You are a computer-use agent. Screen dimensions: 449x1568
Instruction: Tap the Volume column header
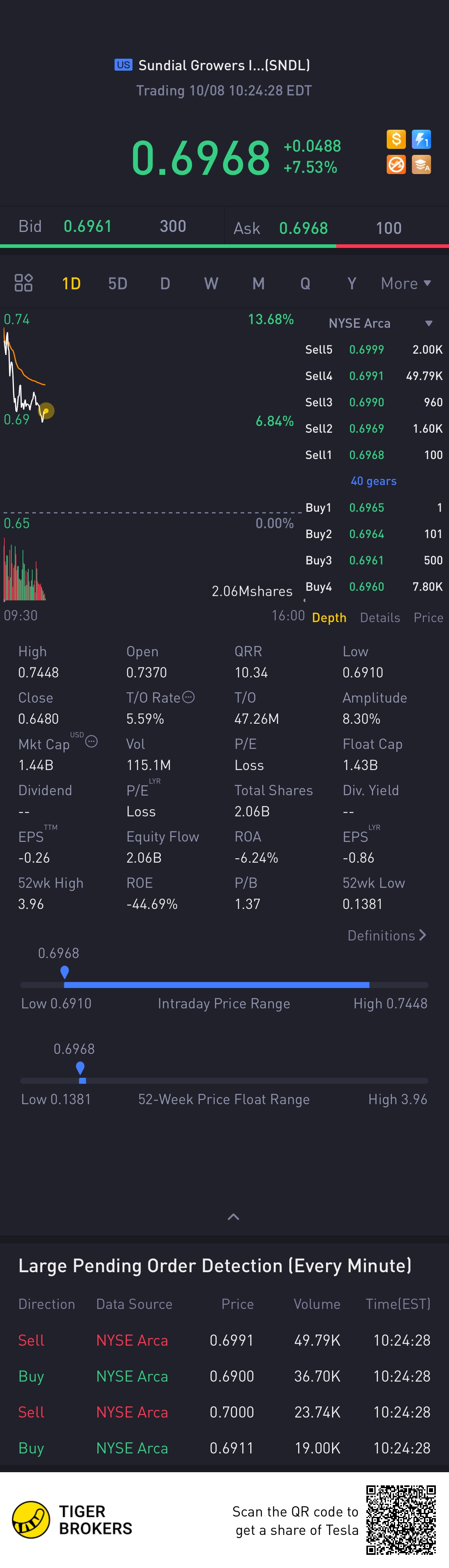(317, 1304)
